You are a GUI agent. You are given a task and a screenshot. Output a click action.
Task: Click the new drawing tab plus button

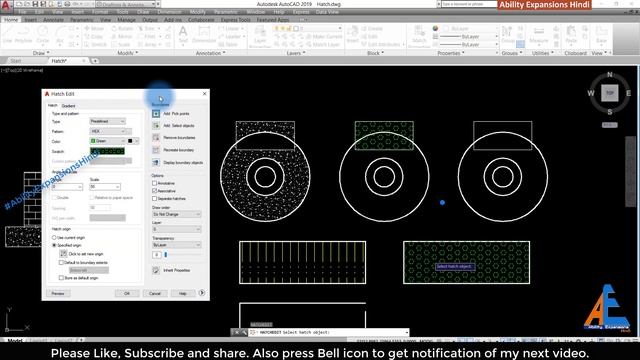coord(95,61)
